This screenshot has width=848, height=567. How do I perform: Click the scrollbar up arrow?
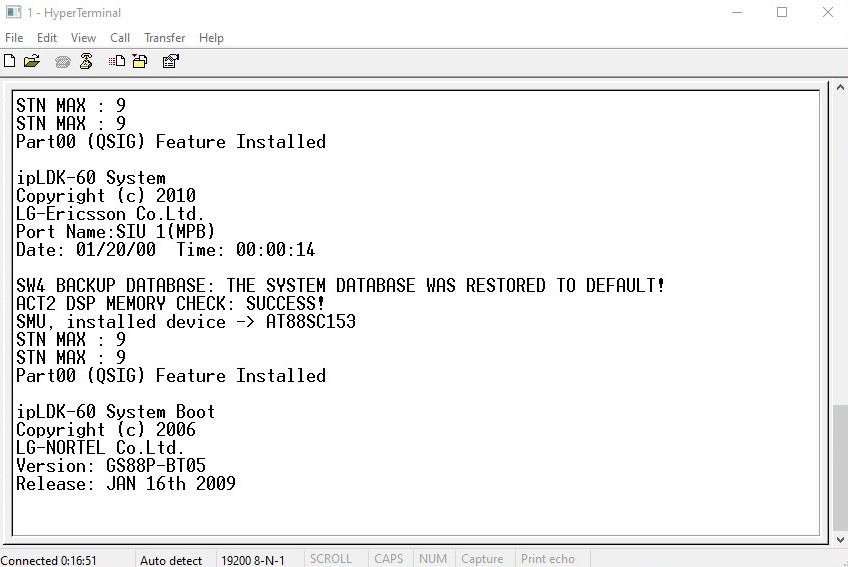tap(840, 87)
